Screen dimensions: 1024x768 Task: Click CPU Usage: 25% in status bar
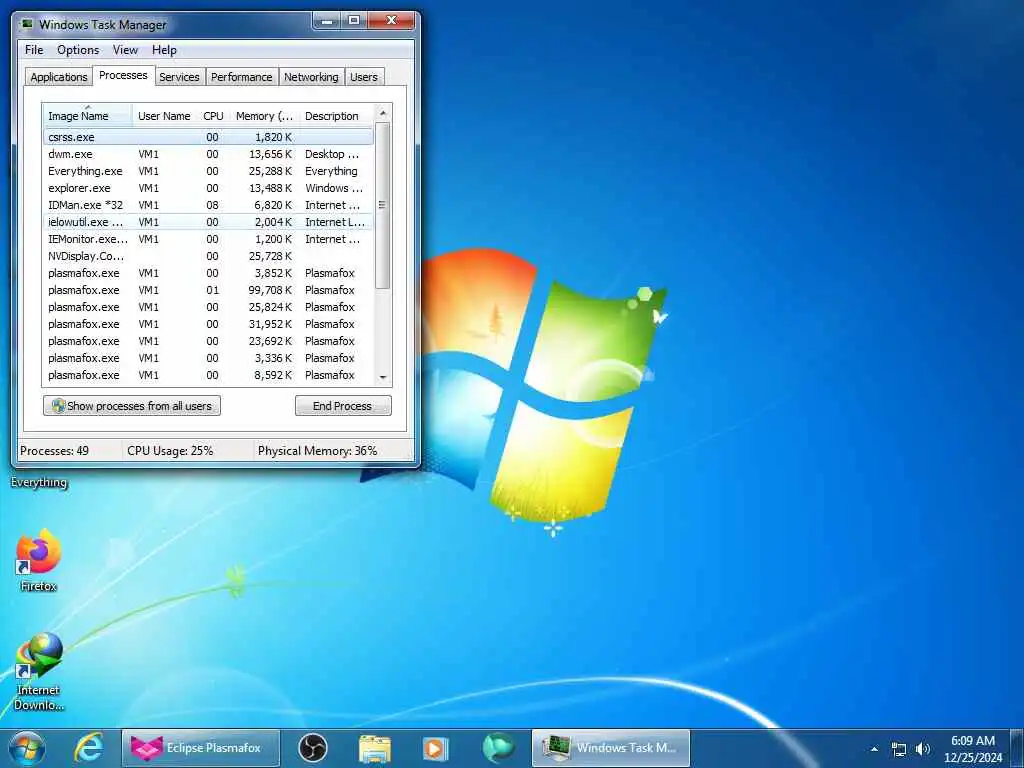click(170, 451)
